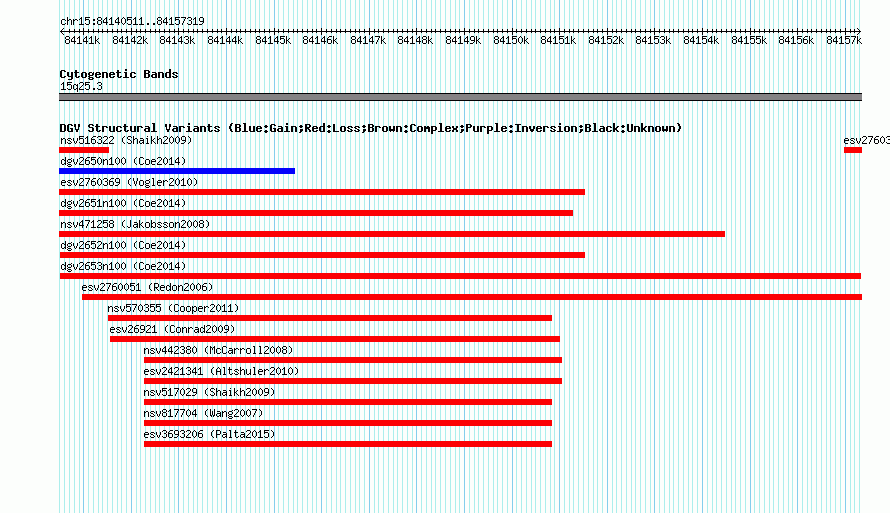
Task: Open esv2421341 (Altshuler2010) variant
Action: [x=221, y=371]
